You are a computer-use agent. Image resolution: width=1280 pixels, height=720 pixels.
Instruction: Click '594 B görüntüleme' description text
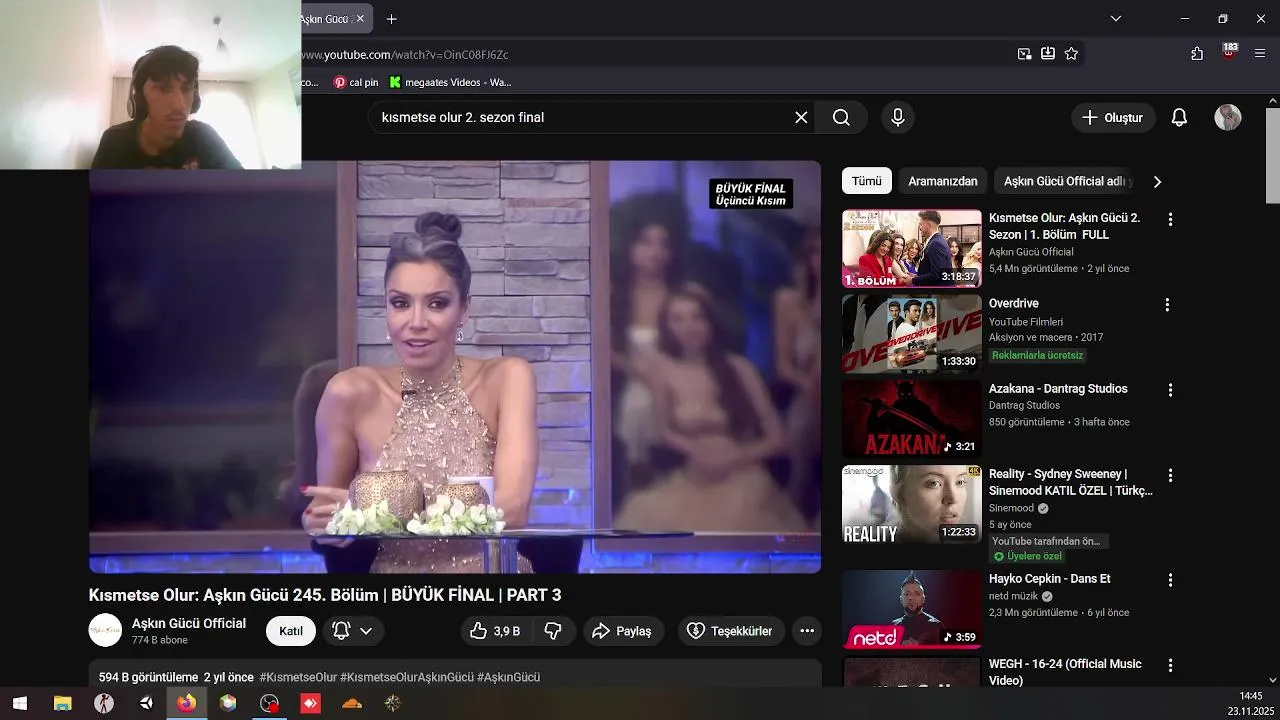[x=148, y=677]
